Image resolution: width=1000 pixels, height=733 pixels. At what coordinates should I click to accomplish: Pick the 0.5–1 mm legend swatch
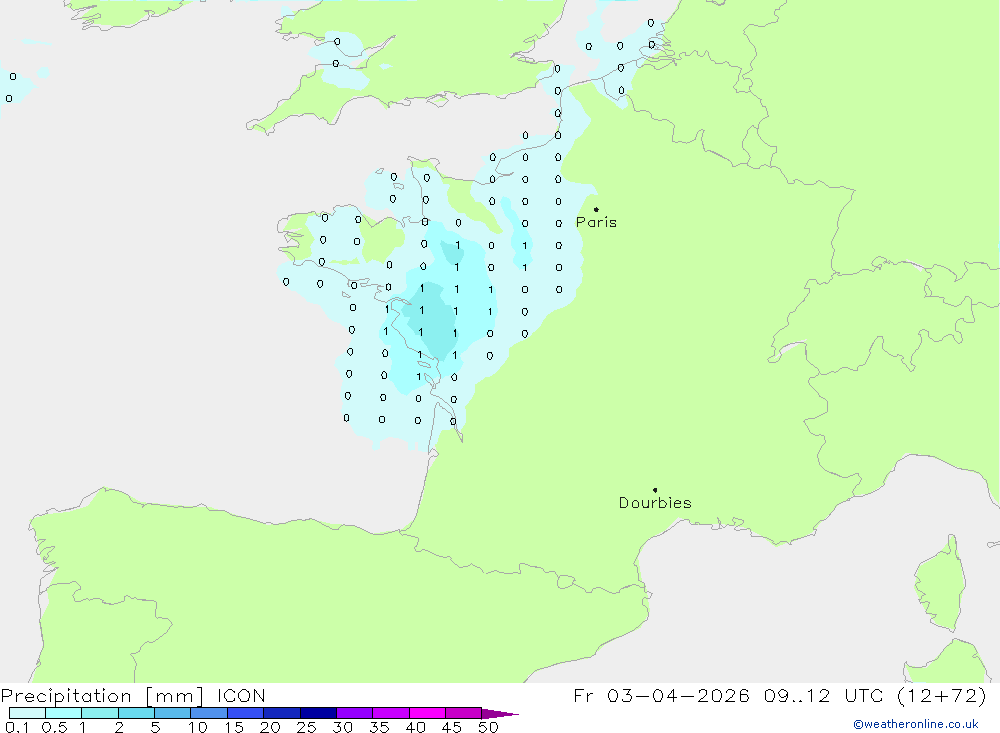click(63, 713)
